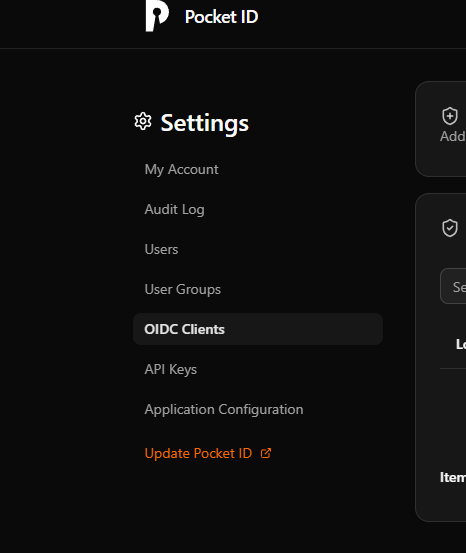
Task: Click the Pocket ID title text
Action: 222,17
